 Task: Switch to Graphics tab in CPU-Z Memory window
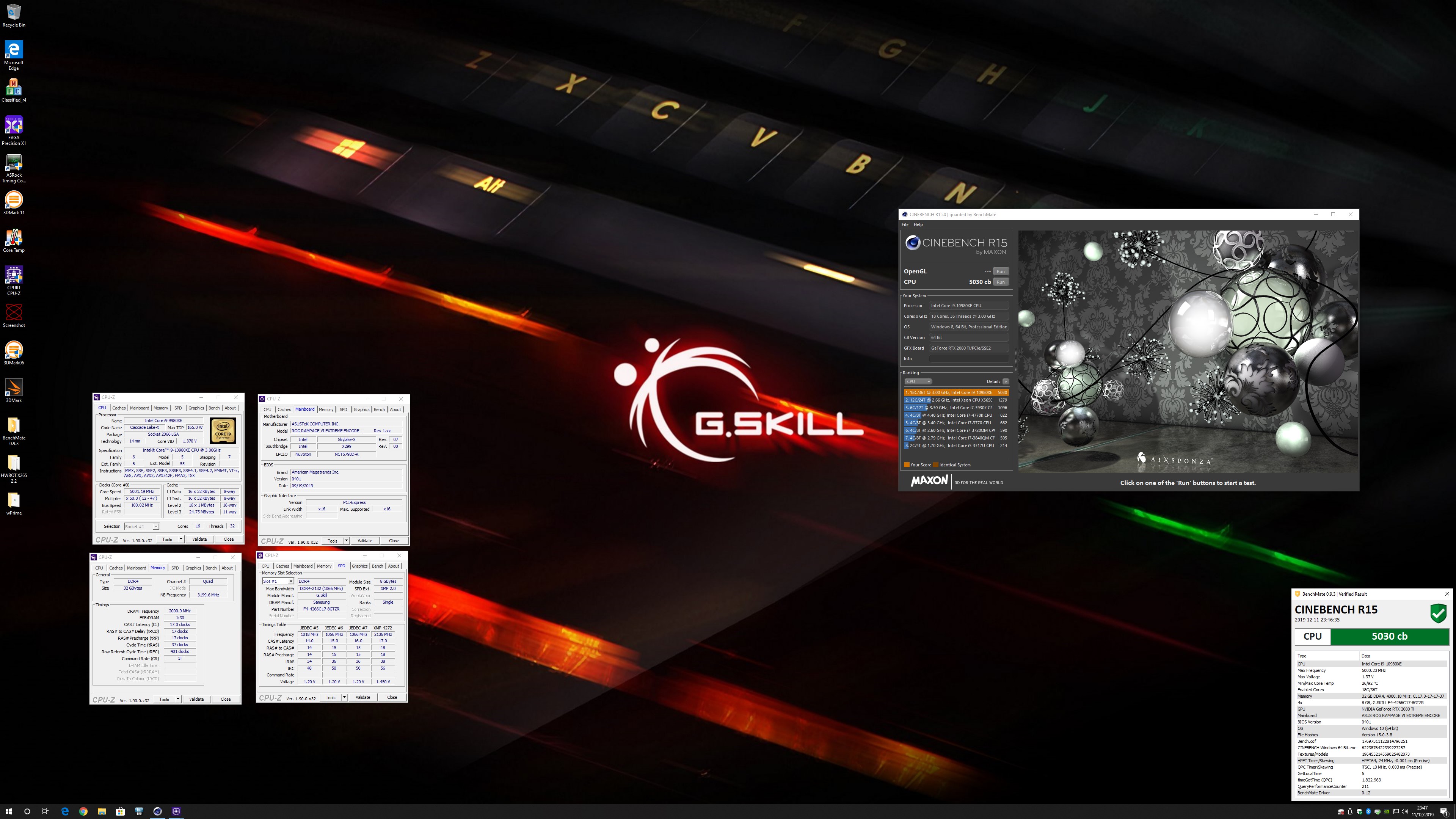[x=193, y=568]
